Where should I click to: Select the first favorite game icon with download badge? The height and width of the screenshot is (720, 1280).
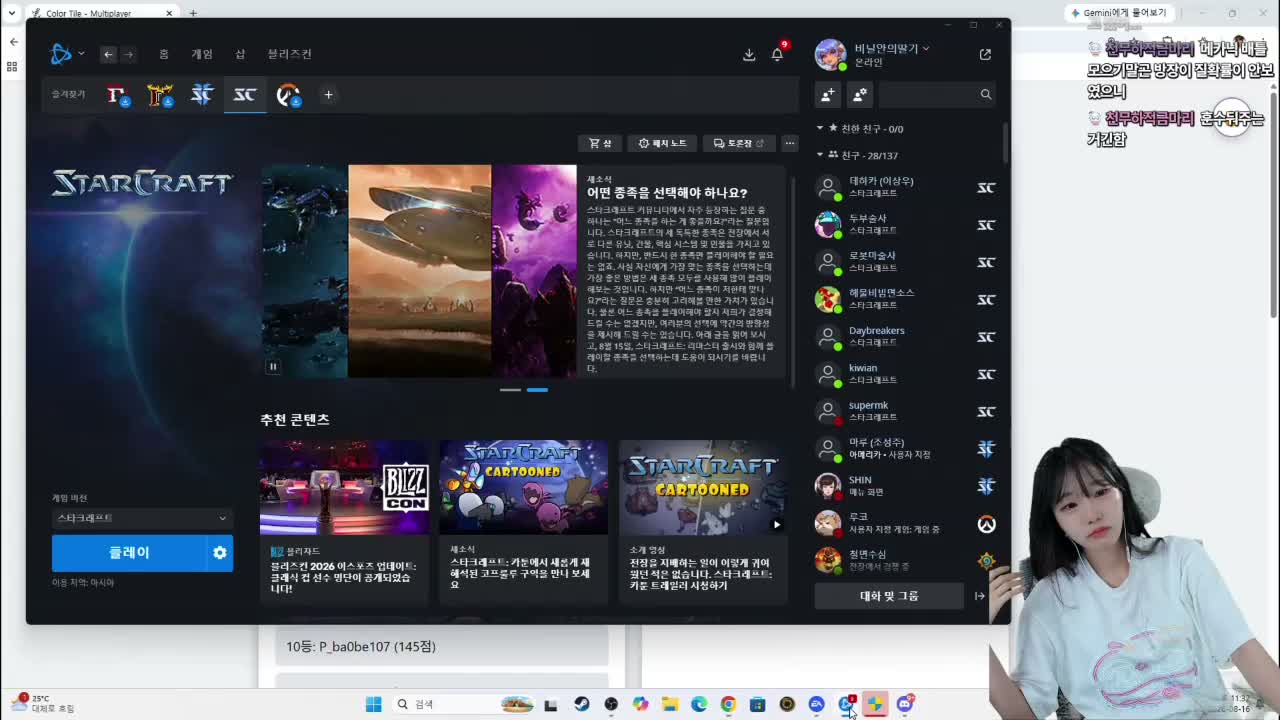point(118,95)
